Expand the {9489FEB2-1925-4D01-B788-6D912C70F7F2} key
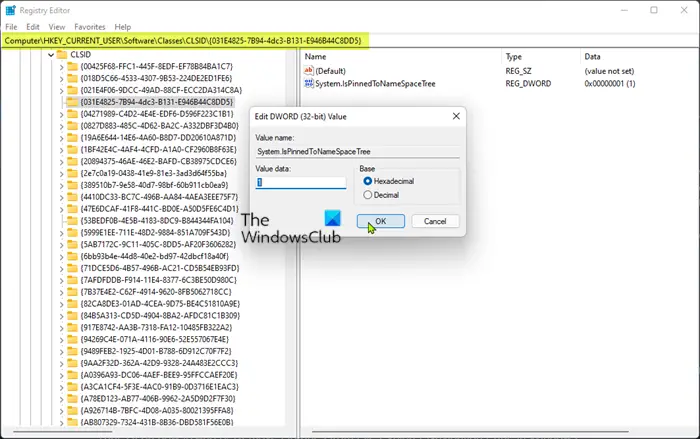This screenshot has width=700, height=439. [61, 351]
